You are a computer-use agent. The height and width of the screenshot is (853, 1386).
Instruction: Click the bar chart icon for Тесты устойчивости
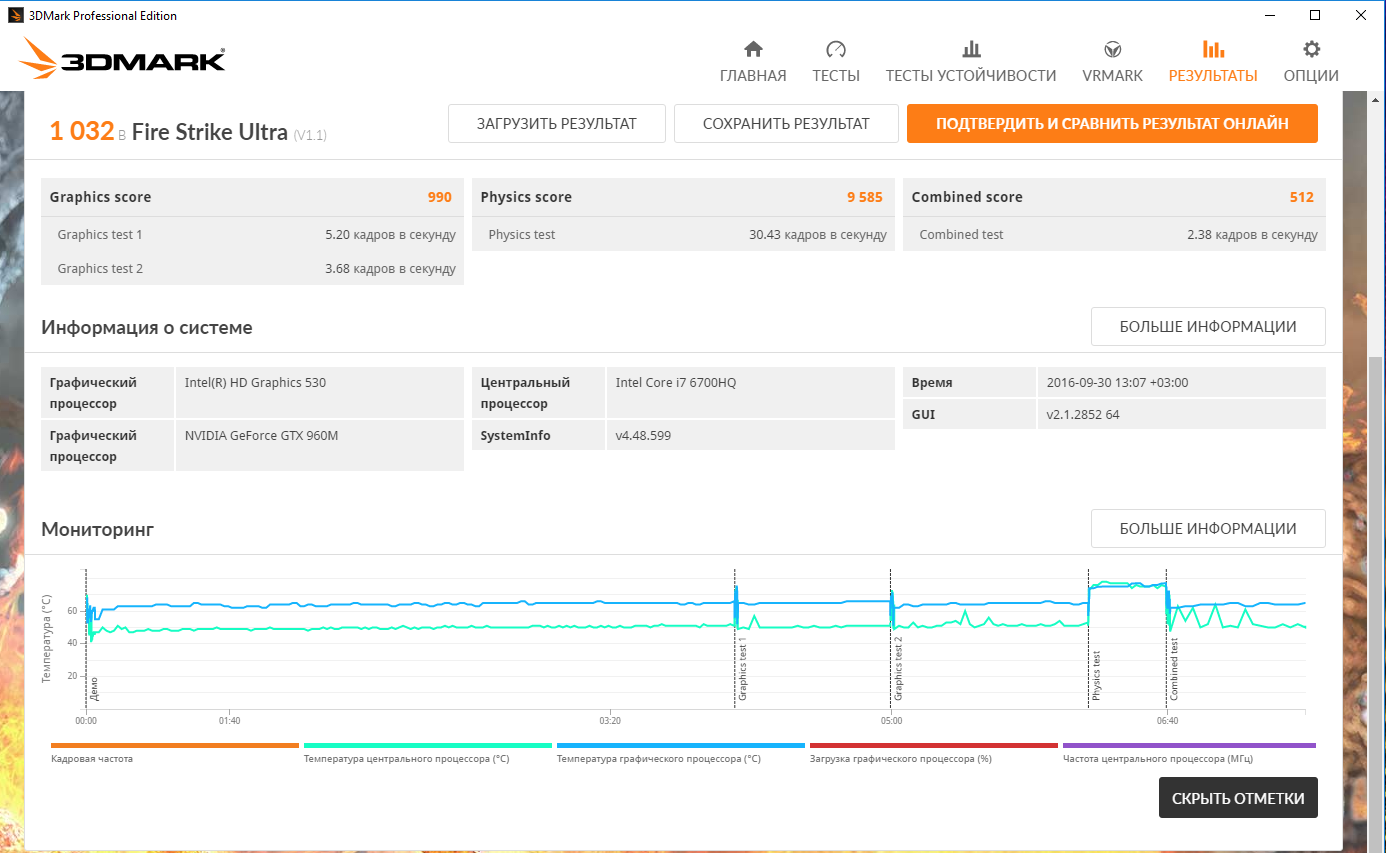[970, 50]
